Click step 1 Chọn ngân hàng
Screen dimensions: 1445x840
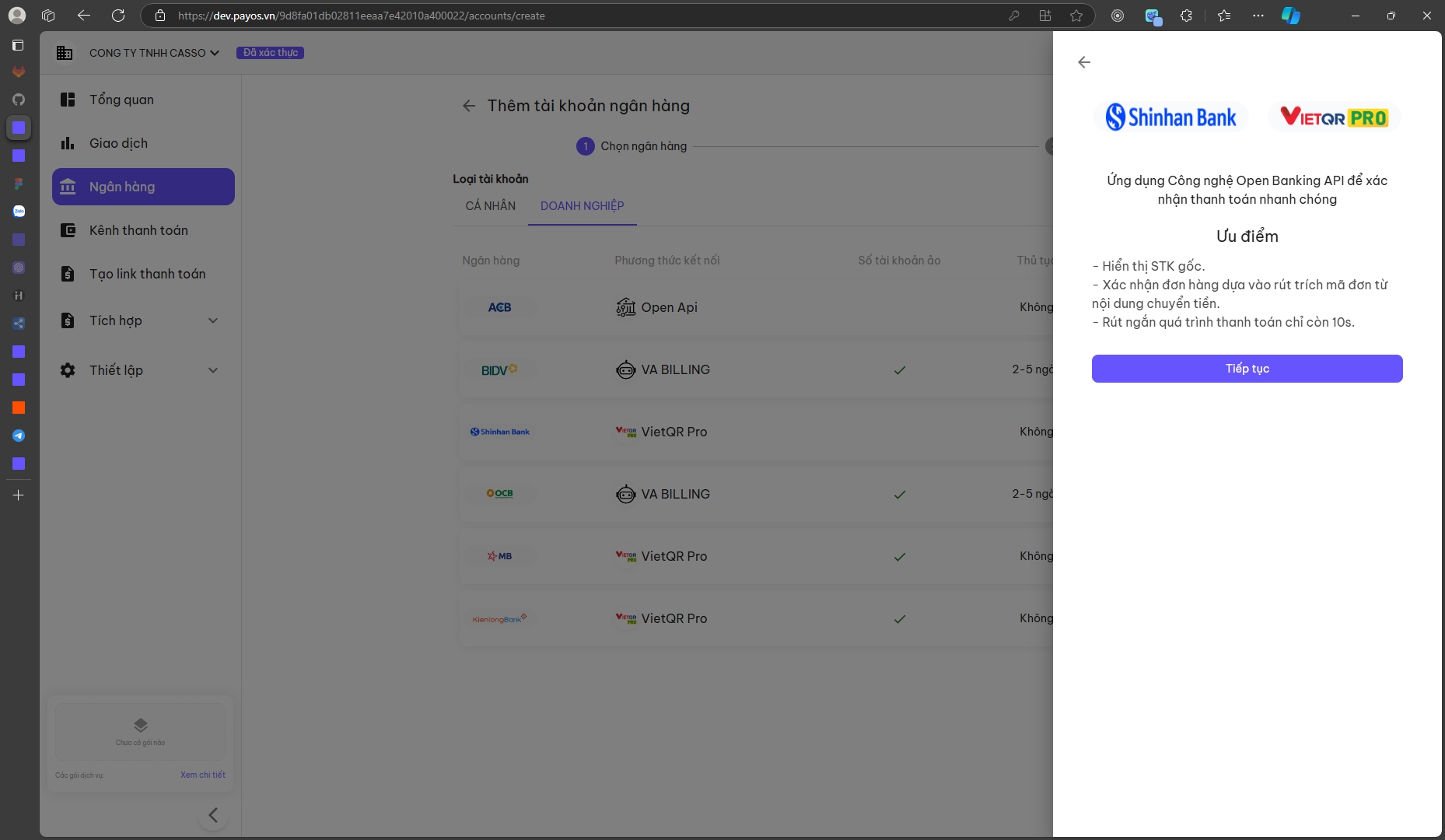(632, 146)
